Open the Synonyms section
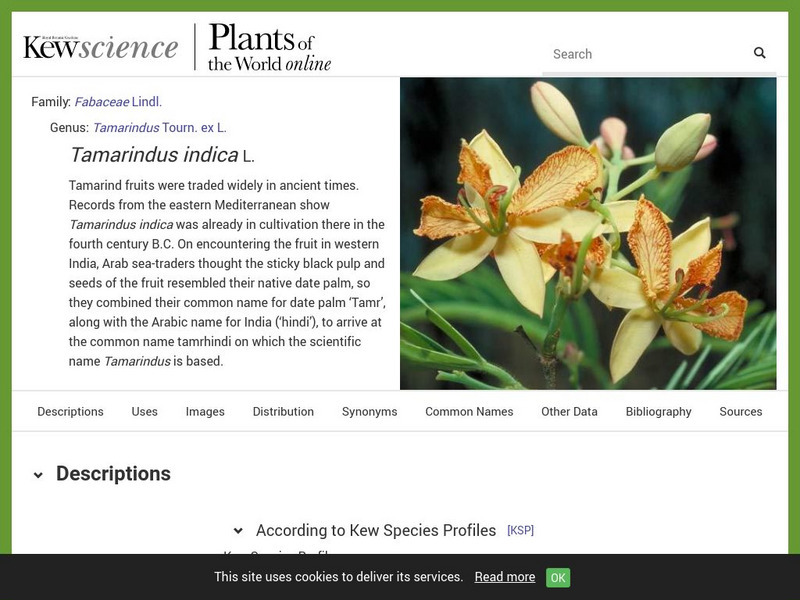This screenshot has width=800, height=600. pyautogui.click(x=370, y=411)
